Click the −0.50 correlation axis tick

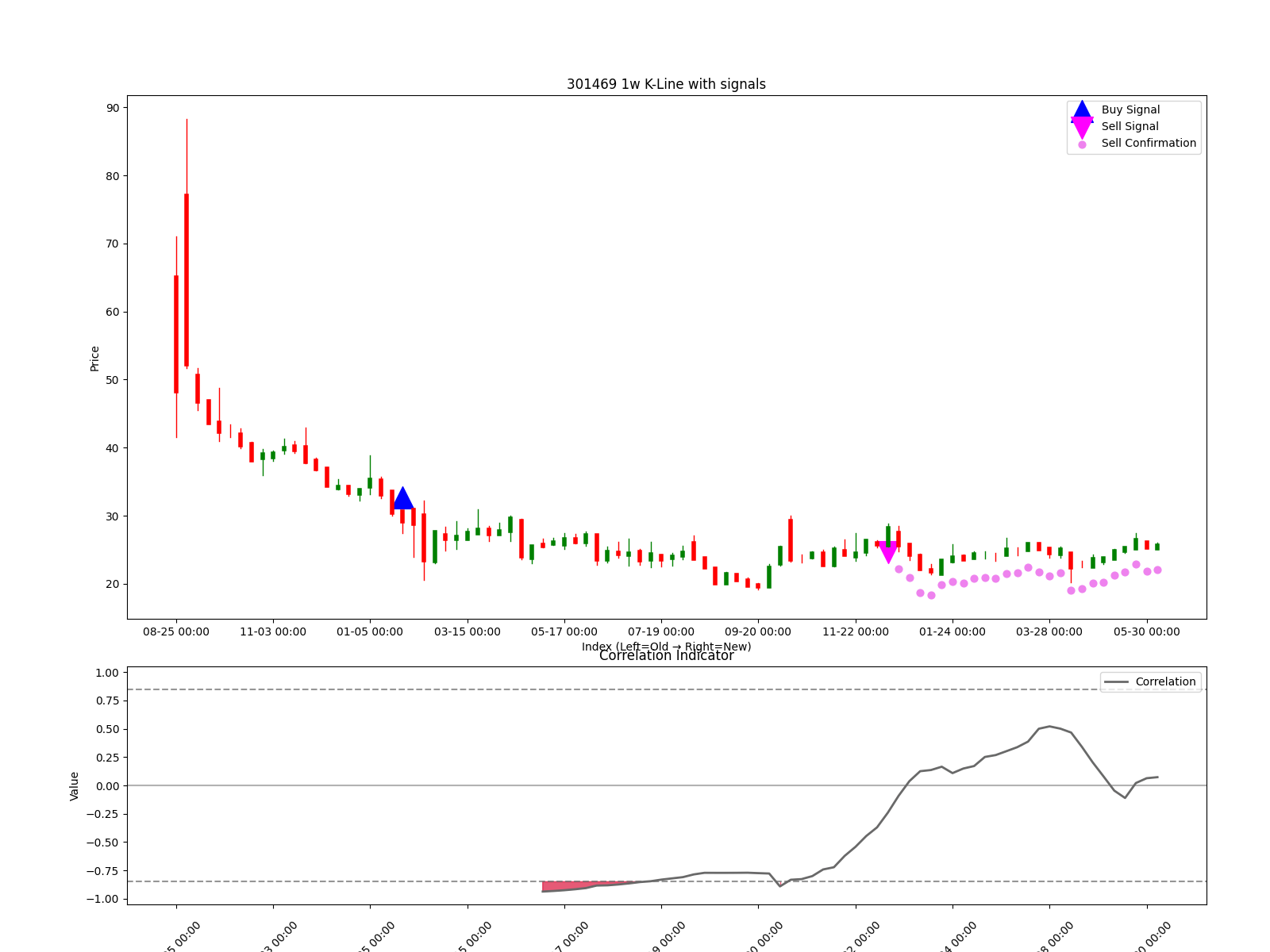tap(103, 843)
